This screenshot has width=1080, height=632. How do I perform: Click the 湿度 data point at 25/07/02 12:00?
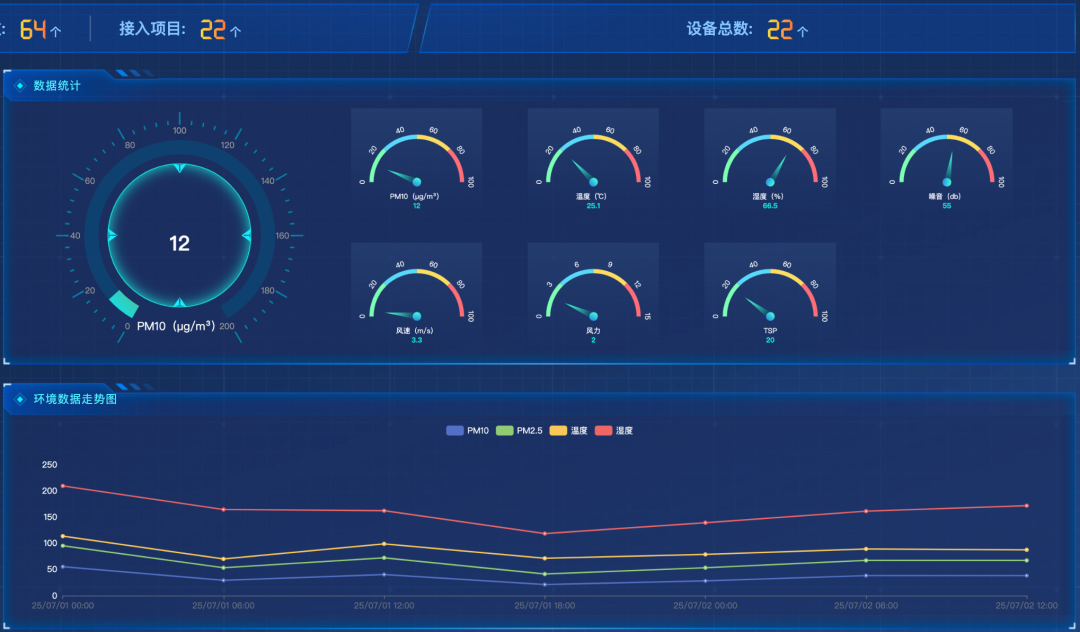tap(1026, 506)
